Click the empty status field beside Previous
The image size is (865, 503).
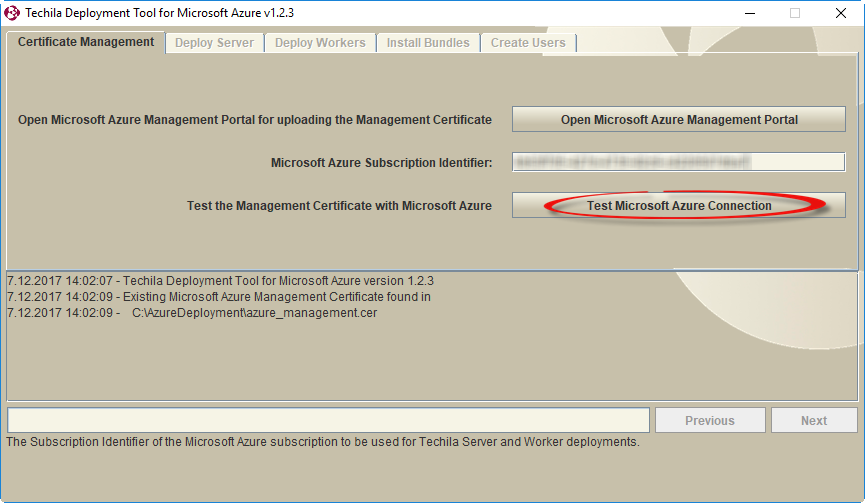(328, 421)
